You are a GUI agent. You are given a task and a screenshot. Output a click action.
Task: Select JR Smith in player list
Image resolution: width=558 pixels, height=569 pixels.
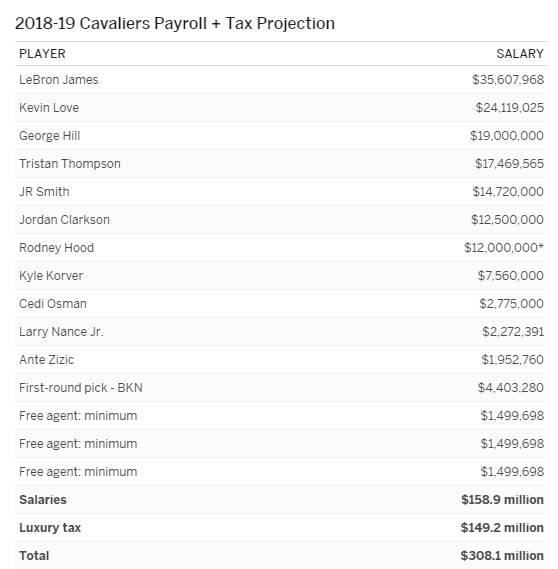pyautogui.click(x=44, y=191)
